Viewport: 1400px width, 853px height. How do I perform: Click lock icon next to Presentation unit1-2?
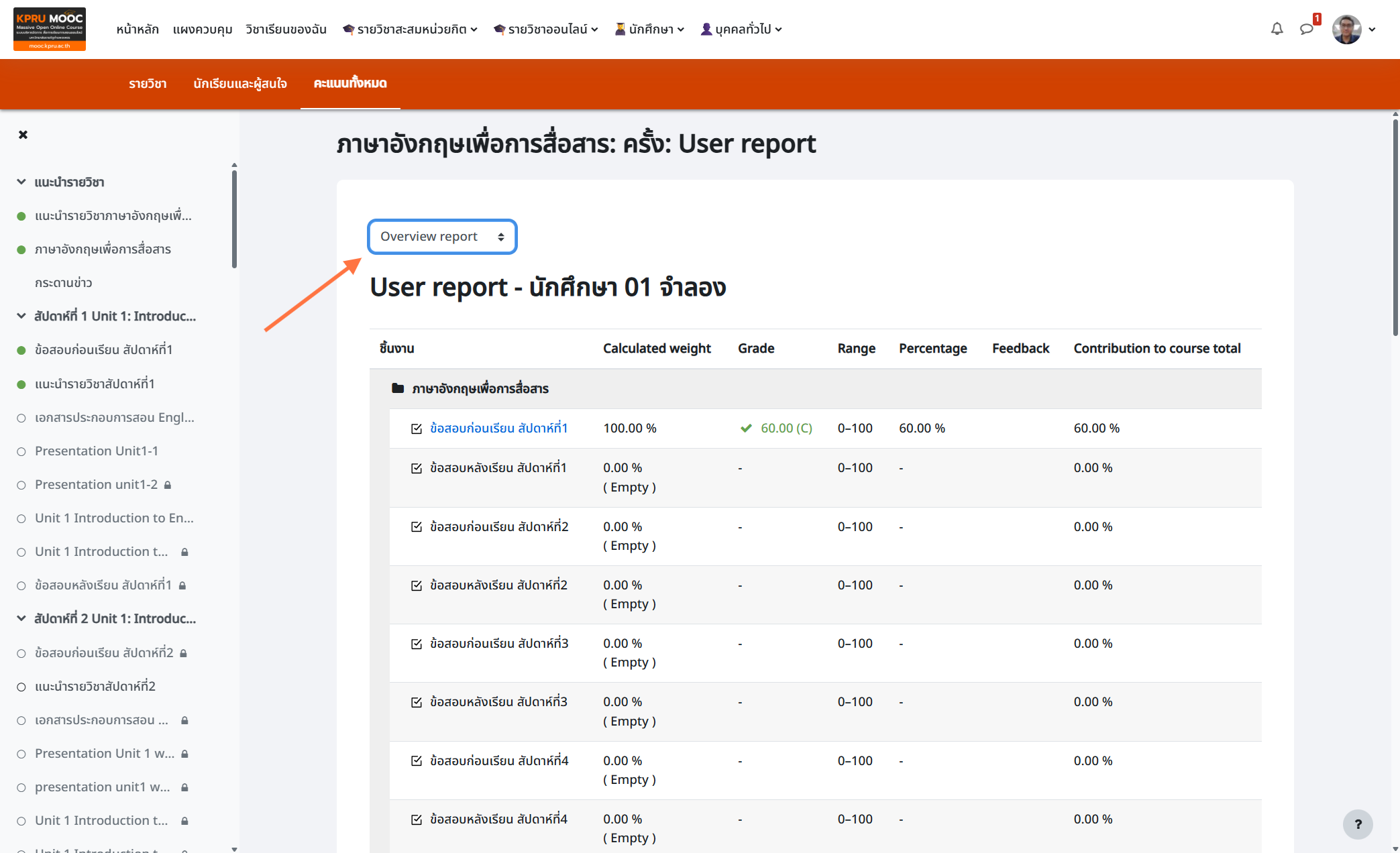[x=168, y=485]
